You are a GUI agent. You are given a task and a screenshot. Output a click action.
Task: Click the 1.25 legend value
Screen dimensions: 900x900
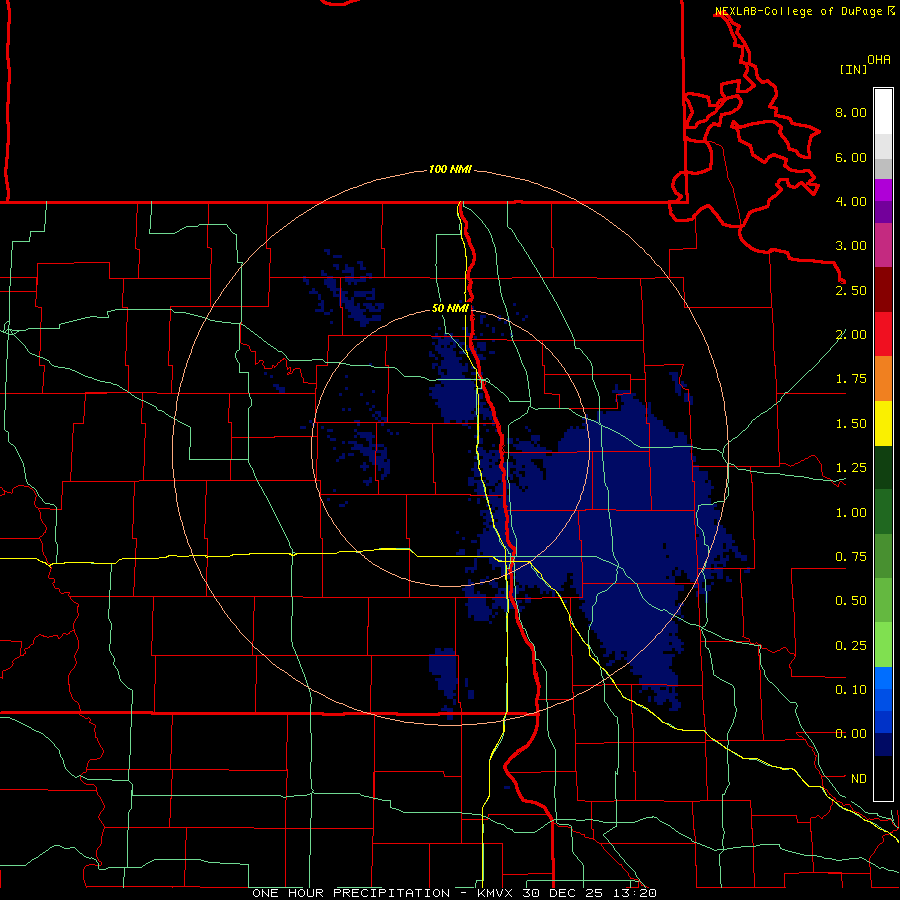(x=851, y=468)
